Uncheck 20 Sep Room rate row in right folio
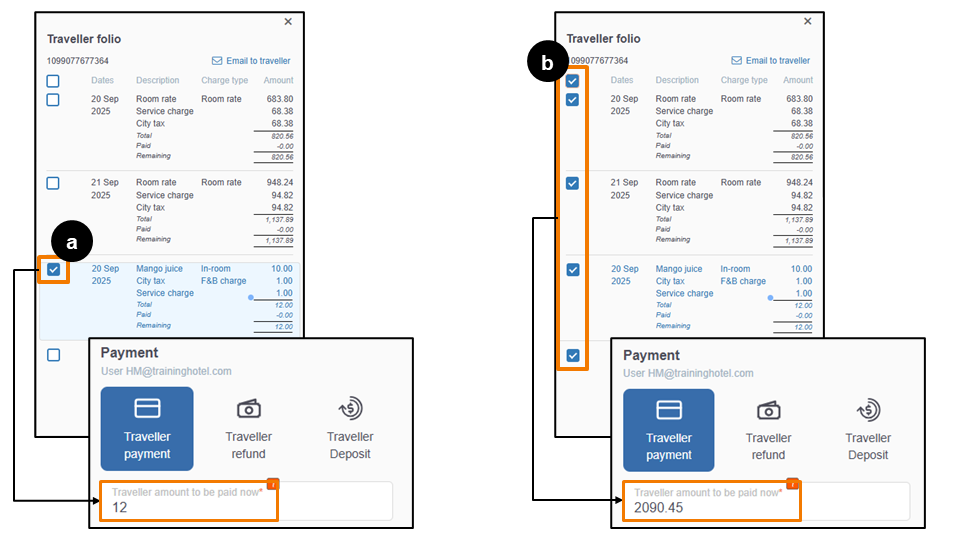Viewport: 960px width, 540px height. (x=572, y=100)
